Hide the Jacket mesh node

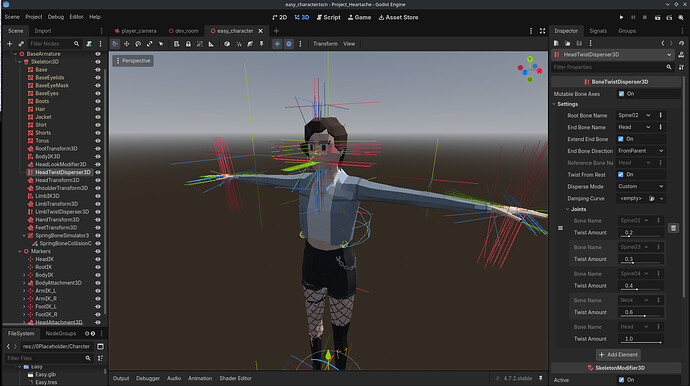point(98,117)
